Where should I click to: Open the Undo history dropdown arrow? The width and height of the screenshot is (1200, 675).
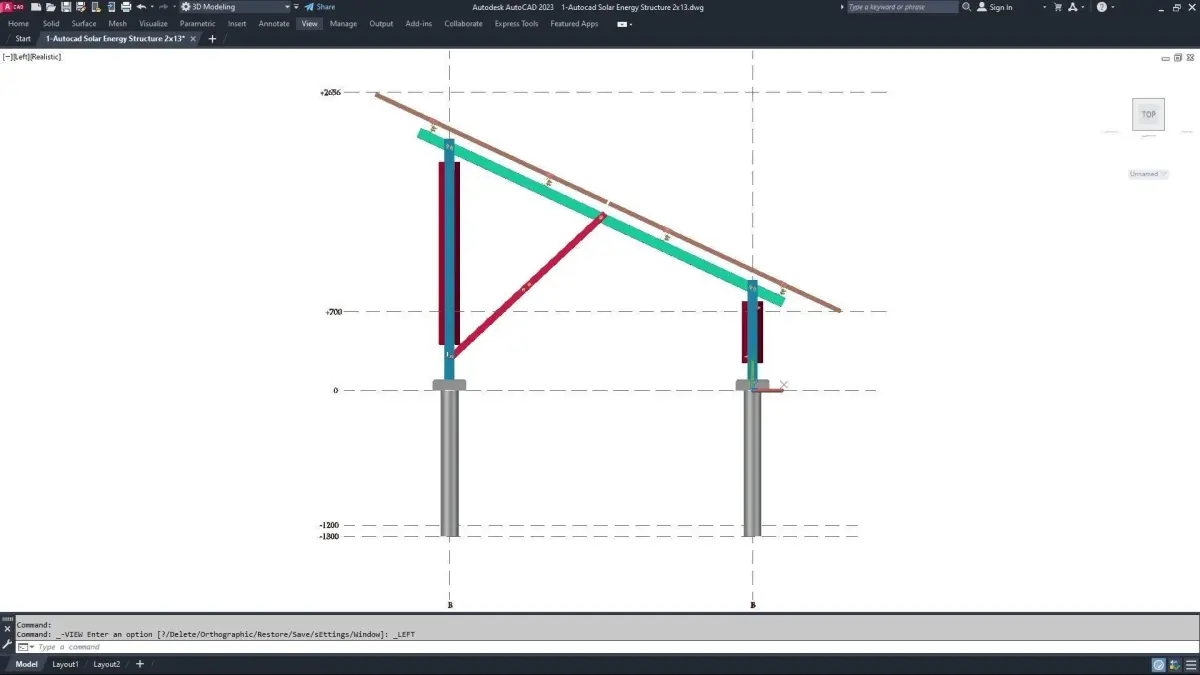[152, 7]
